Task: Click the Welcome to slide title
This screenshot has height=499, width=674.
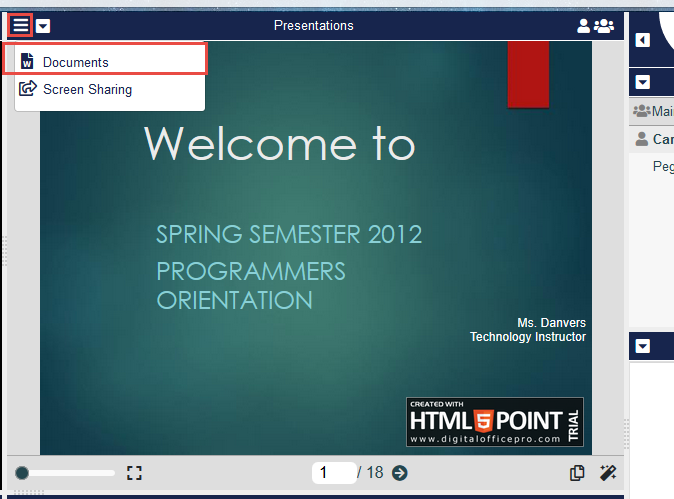Action: pos(279,143)
